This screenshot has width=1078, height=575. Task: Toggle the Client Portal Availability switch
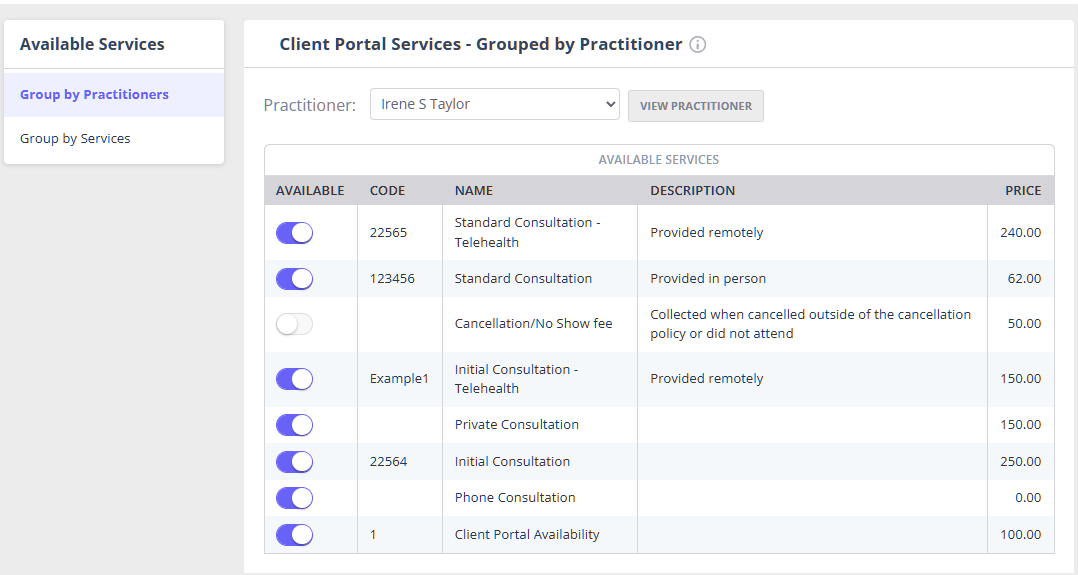tap(294, 535)
